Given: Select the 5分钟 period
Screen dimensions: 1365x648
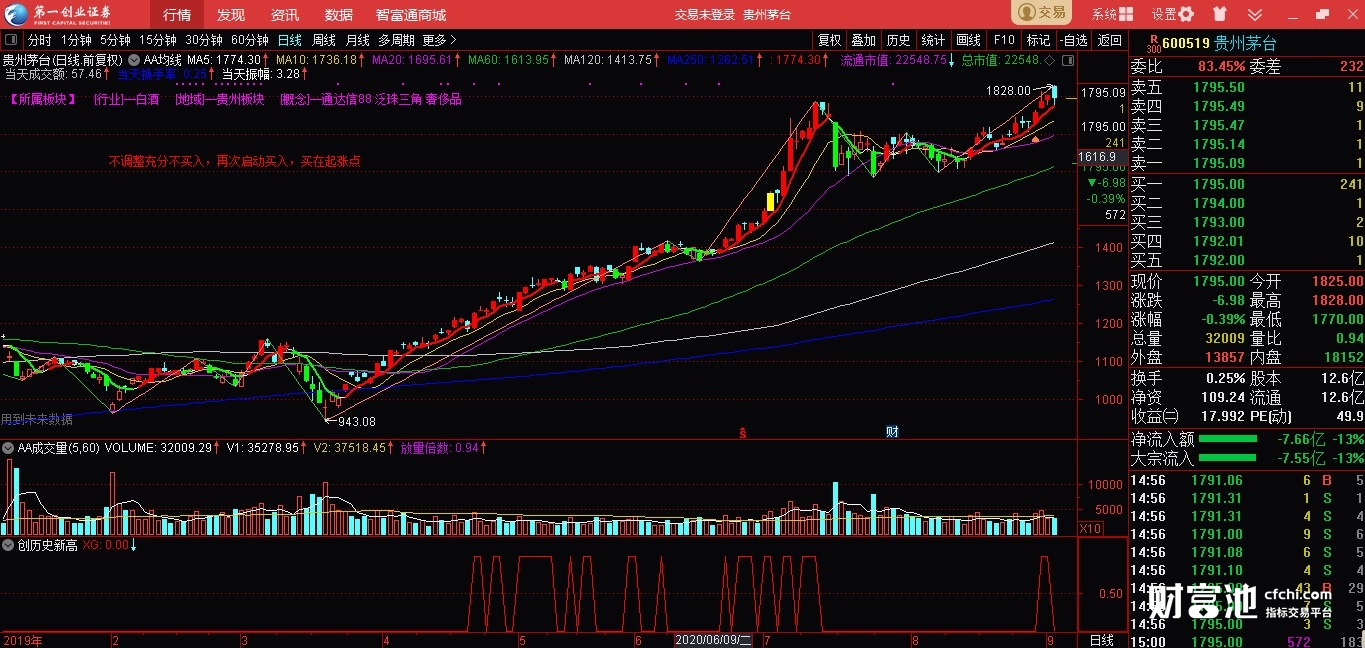Looking at the screenshot, I should pyautogui.click(x=115, y=40).
